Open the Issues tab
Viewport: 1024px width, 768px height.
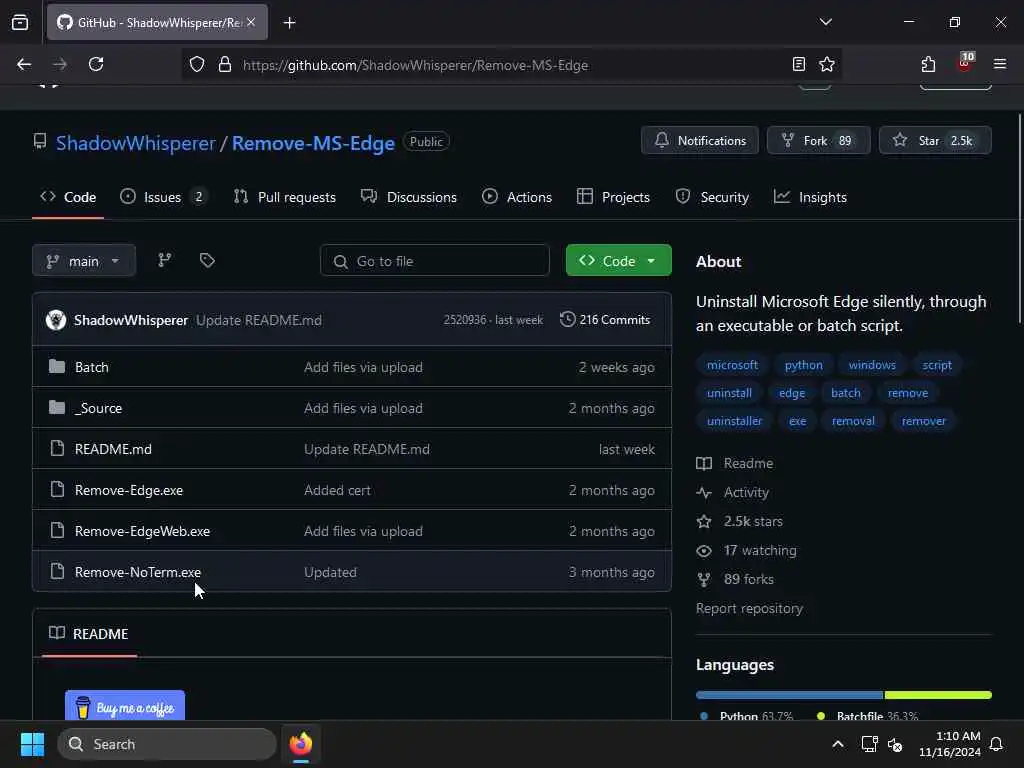pyautogui.click(x=164, y=197)
